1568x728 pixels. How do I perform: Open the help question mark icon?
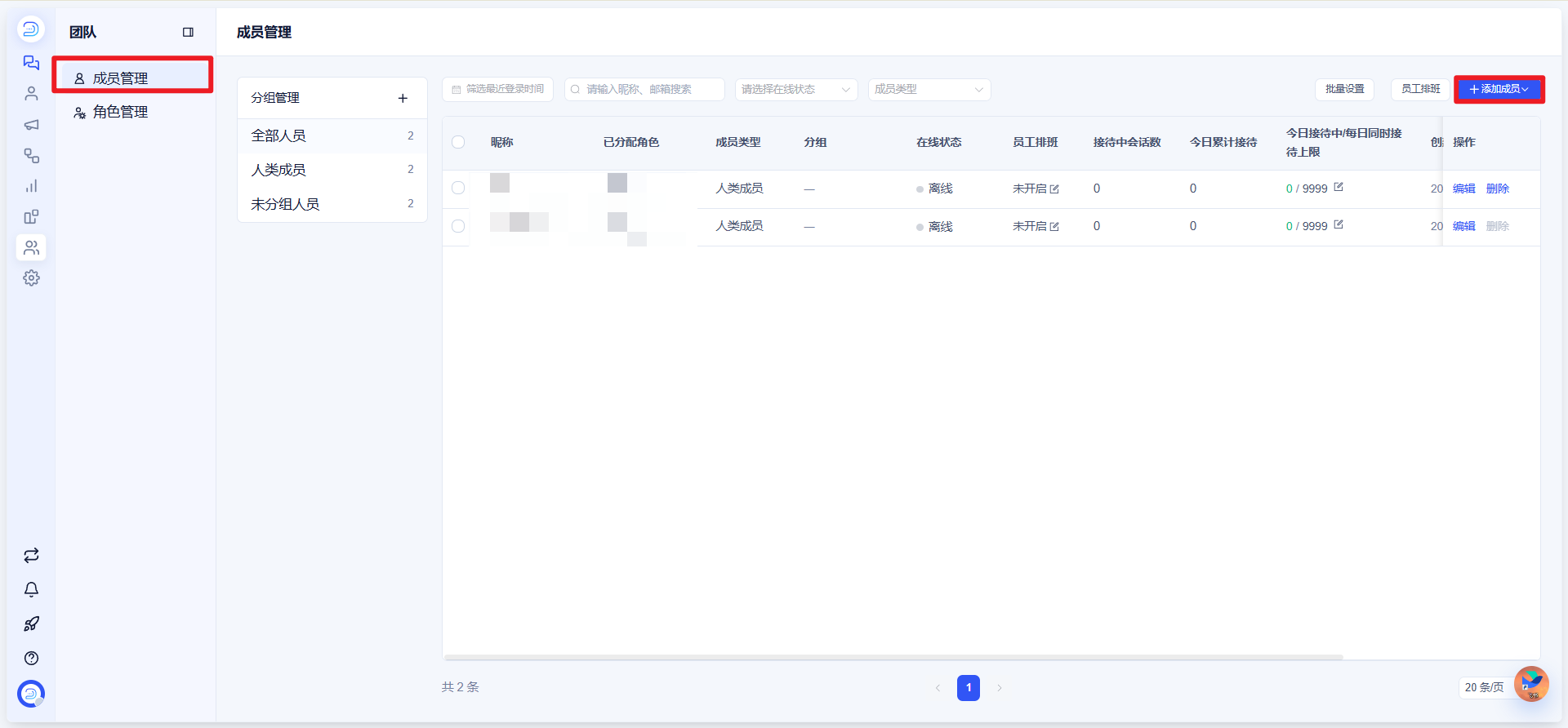[x=31, y=659]
